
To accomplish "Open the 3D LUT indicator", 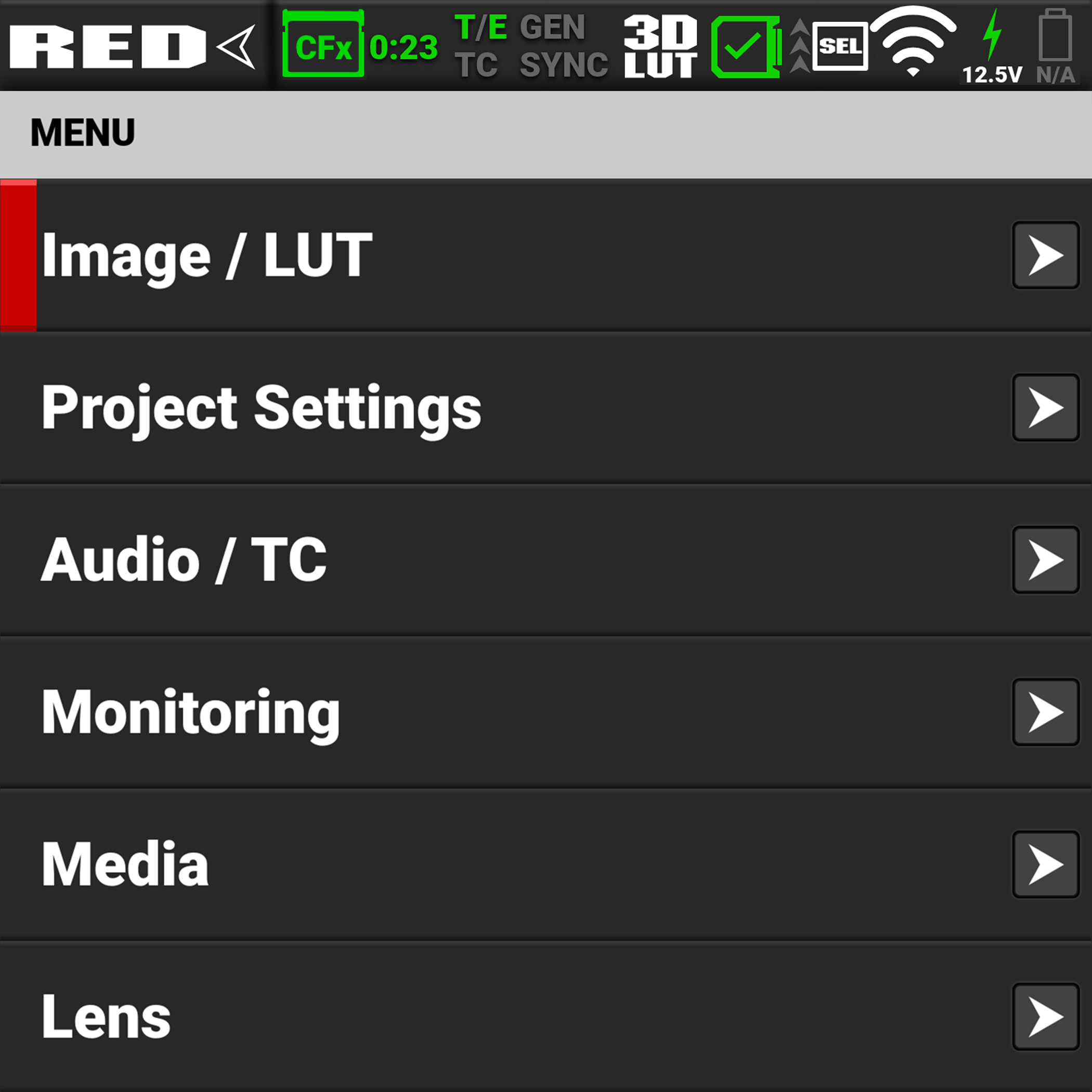I will click(659, 46).
